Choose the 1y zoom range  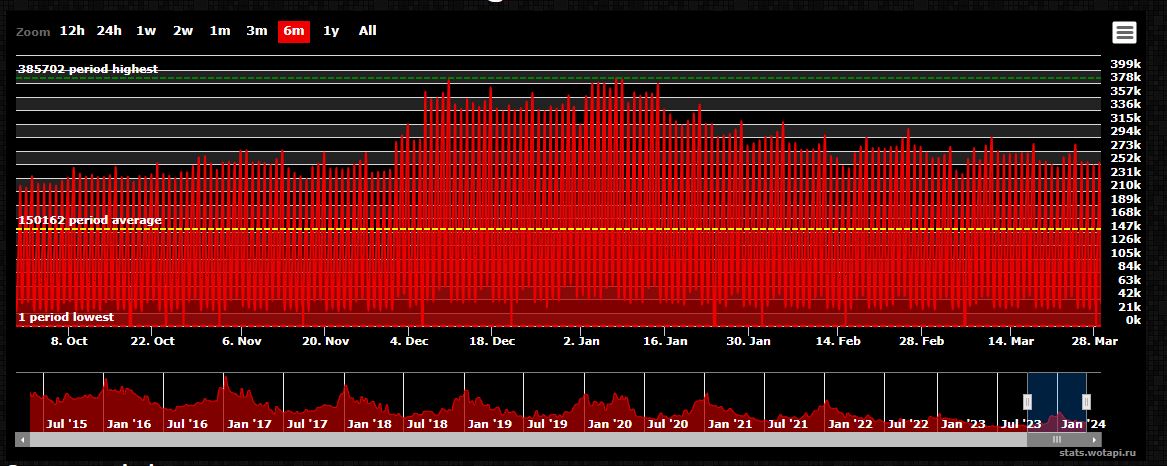tap(331, 31)
